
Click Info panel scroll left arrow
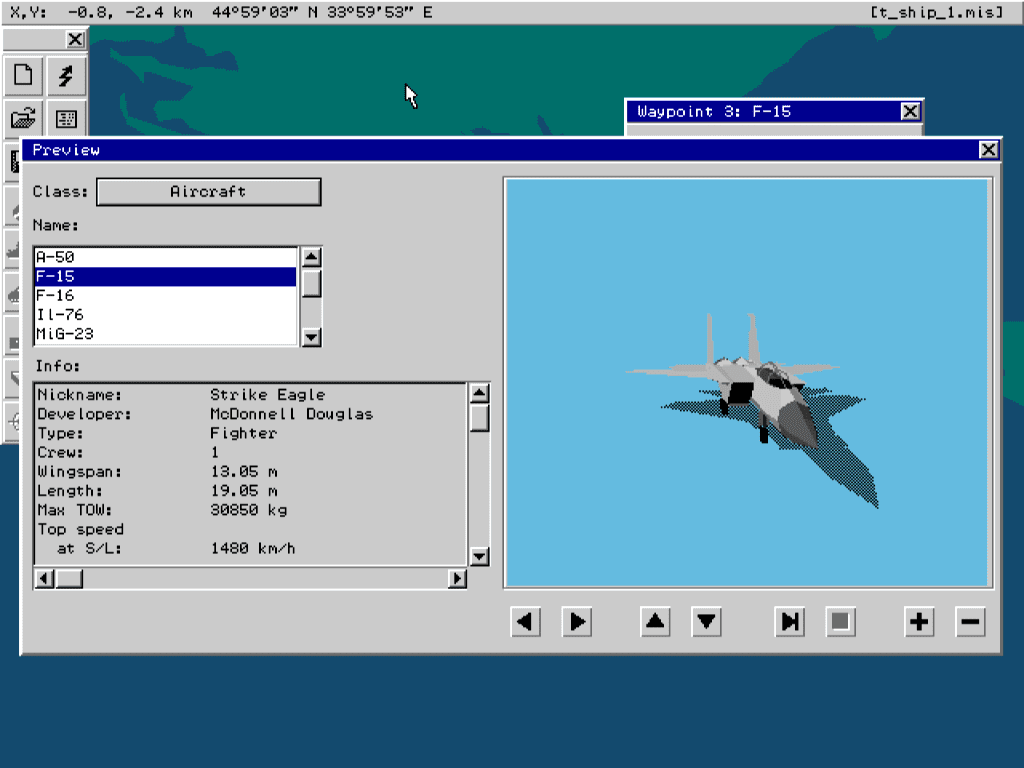pyautogui.click(x=44, y=579)
